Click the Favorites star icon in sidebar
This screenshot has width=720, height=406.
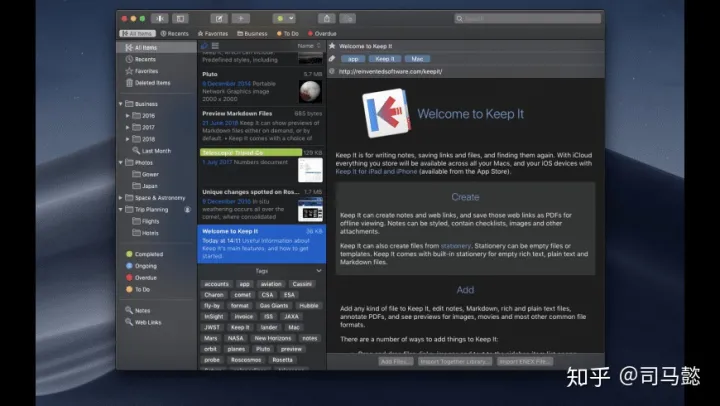[x=129, y=71]
